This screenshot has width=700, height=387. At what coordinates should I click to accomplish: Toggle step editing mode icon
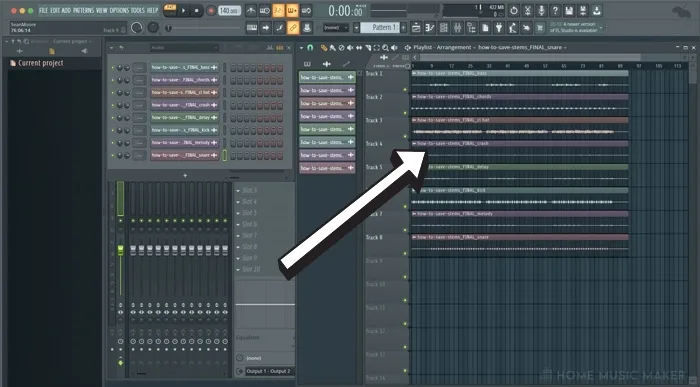click(x=279, y=28)
